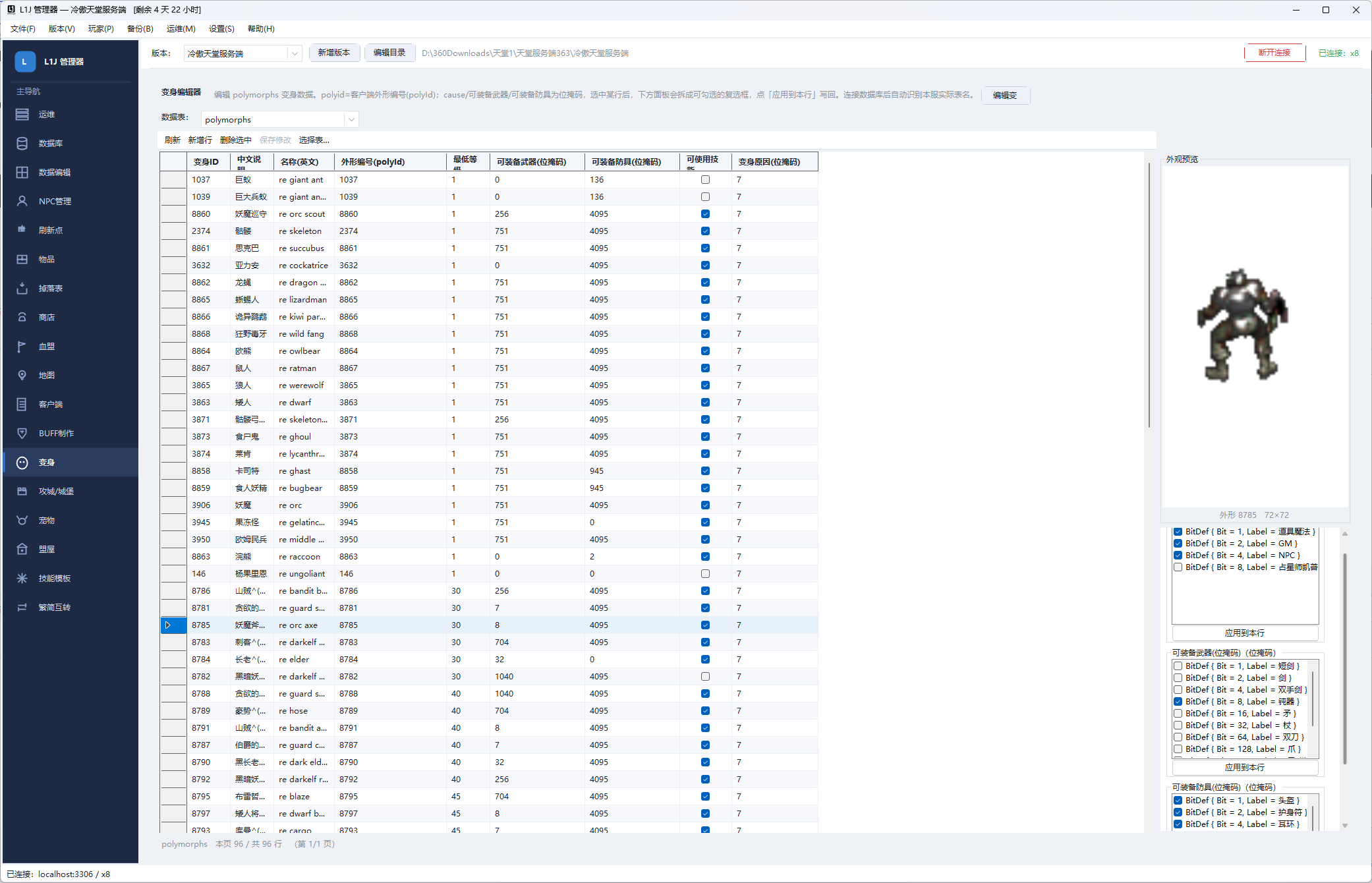1372x883 pixels.
Task: Uncheck armor Bit 1 头盔 checkbox
Action: [1178, 801]
